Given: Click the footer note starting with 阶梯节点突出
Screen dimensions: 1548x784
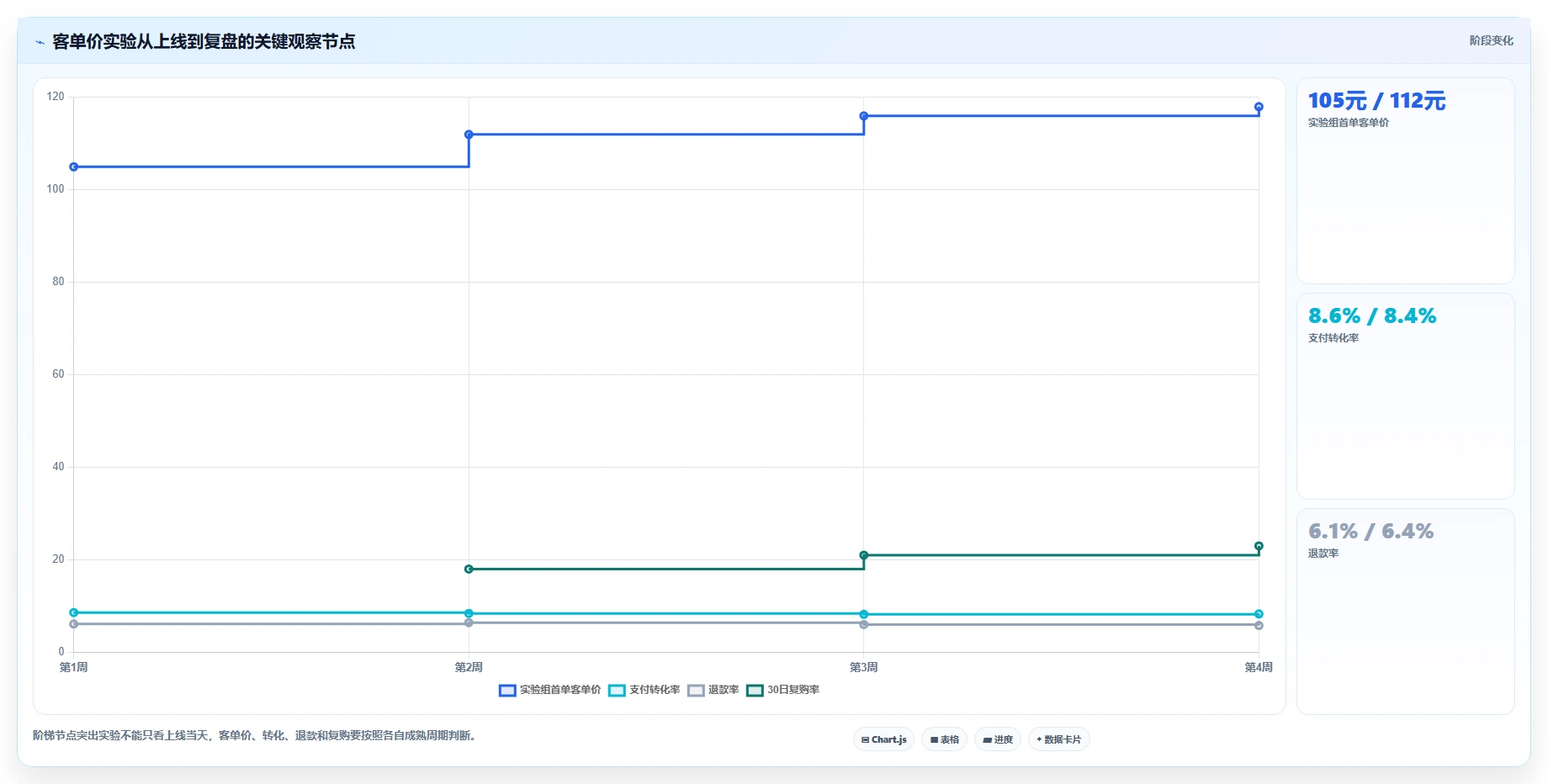Looking at the screenshot, I should tap(257, 735).
